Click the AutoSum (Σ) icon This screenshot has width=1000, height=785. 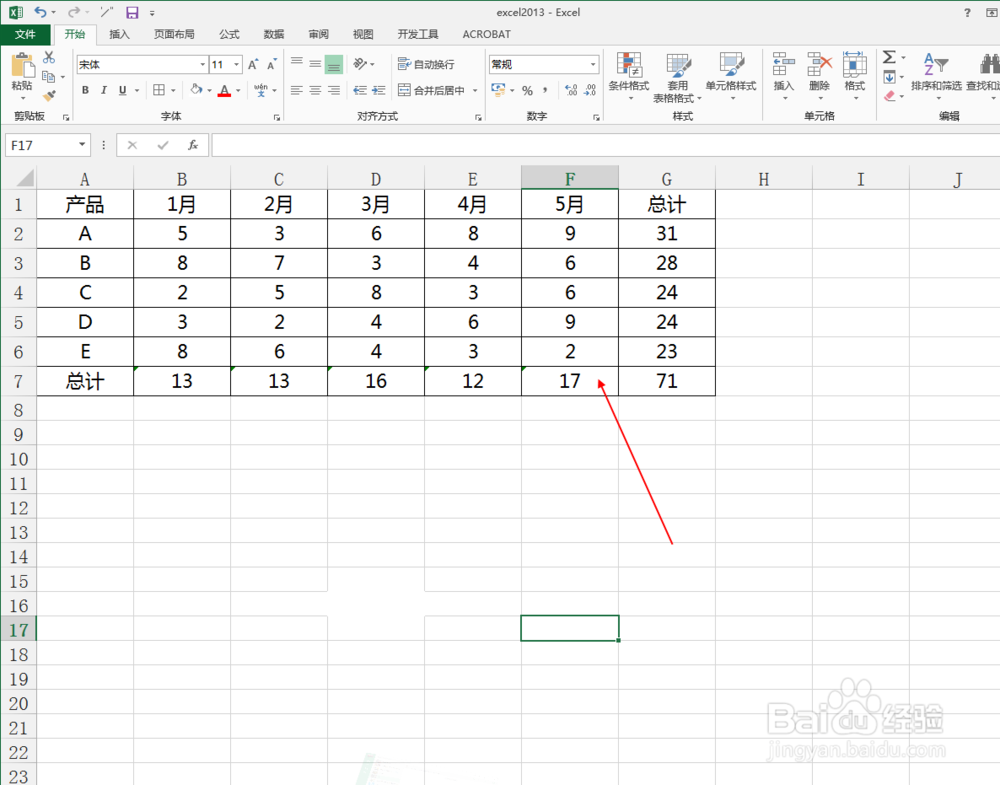888,57
